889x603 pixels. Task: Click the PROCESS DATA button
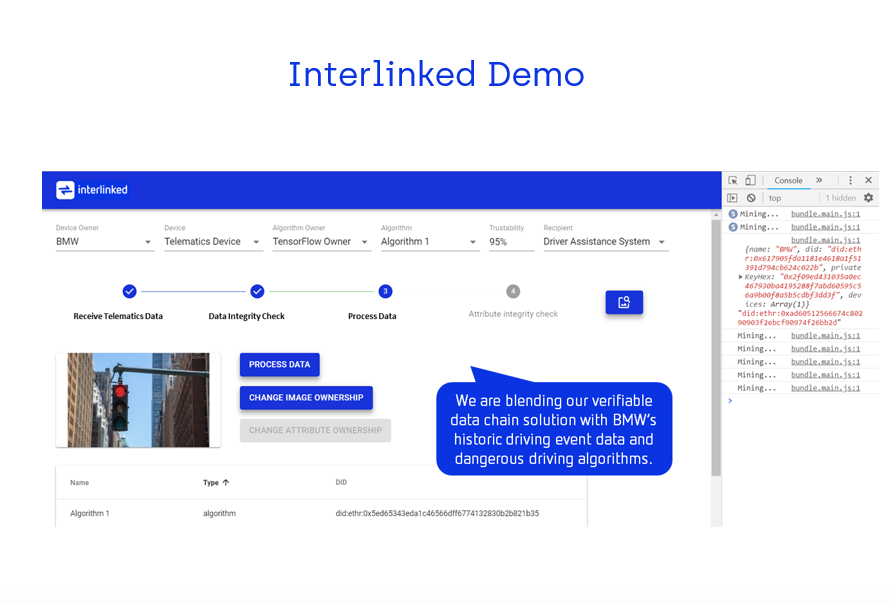pyautogui.click(x=280, y=364)
